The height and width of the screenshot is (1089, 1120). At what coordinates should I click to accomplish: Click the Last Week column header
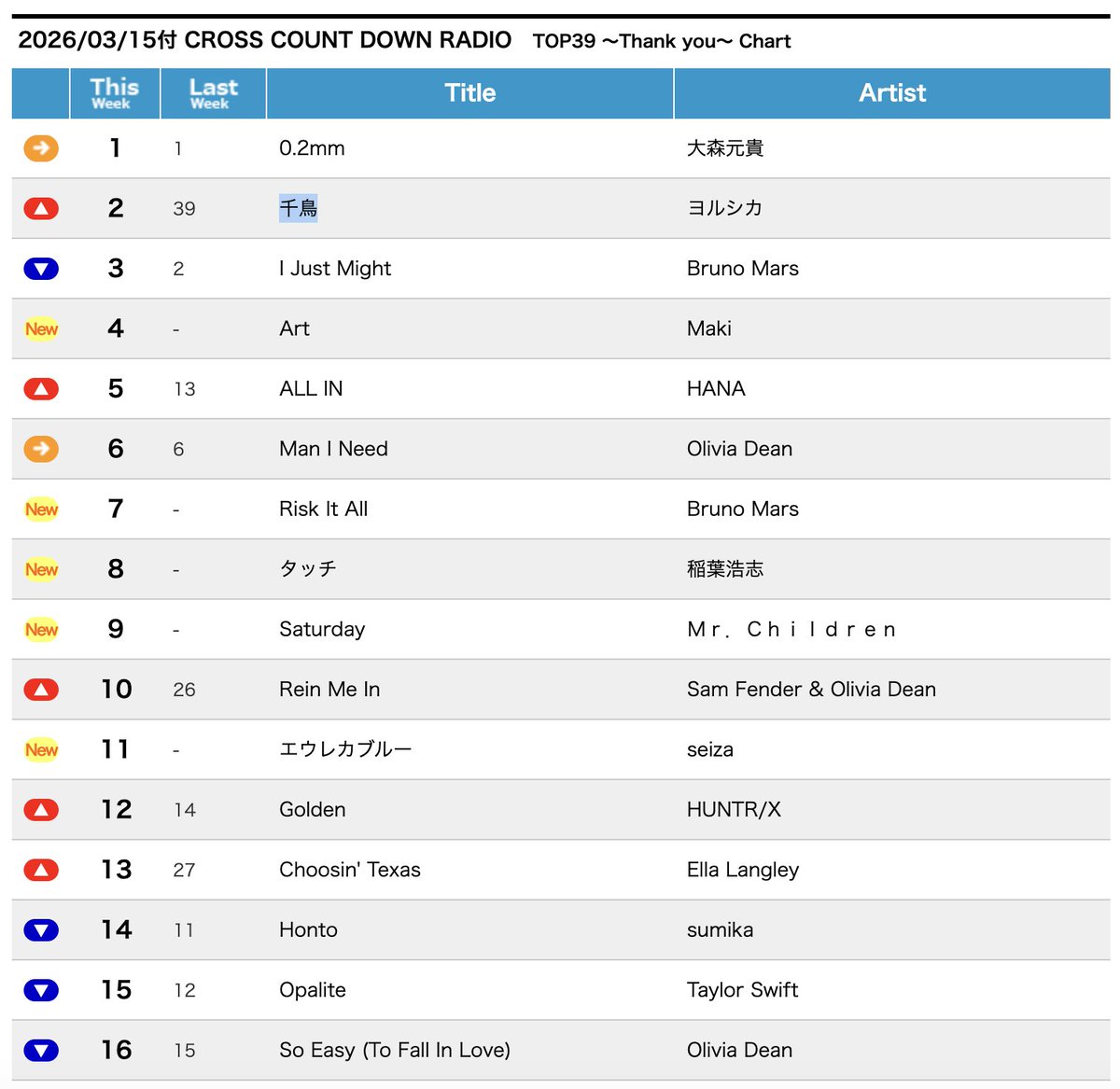click(214, 93)
